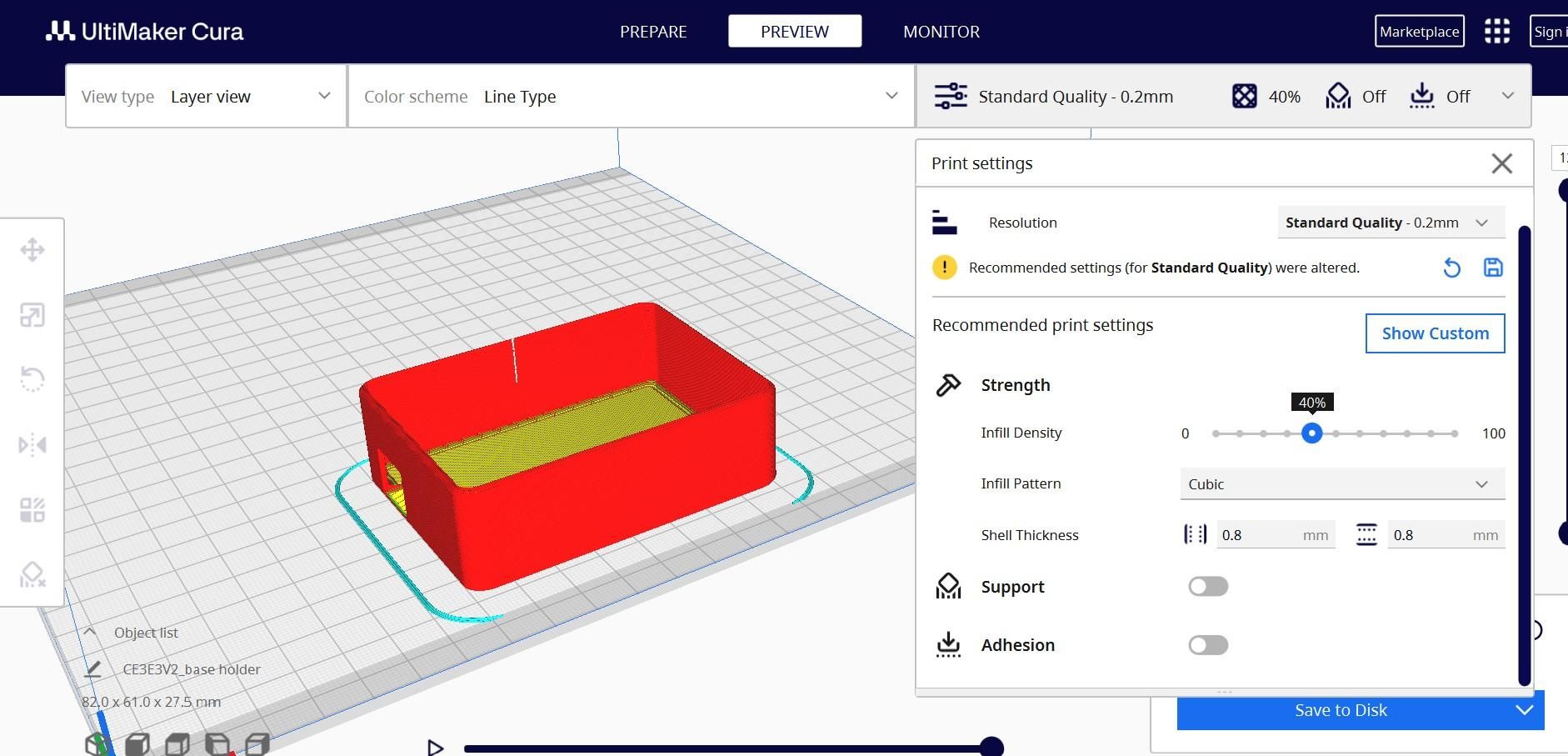Toggle Support generation off

click(x=1208, y=586)
